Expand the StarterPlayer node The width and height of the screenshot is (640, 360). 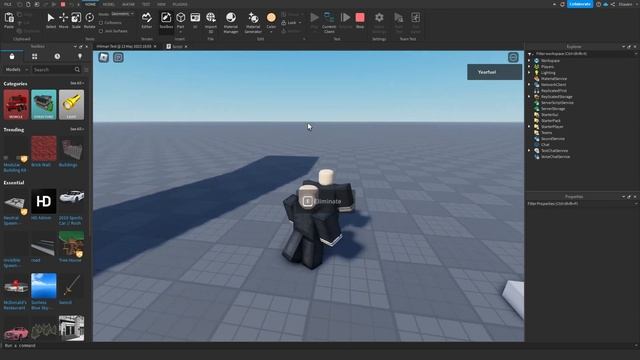click(529, 127)
